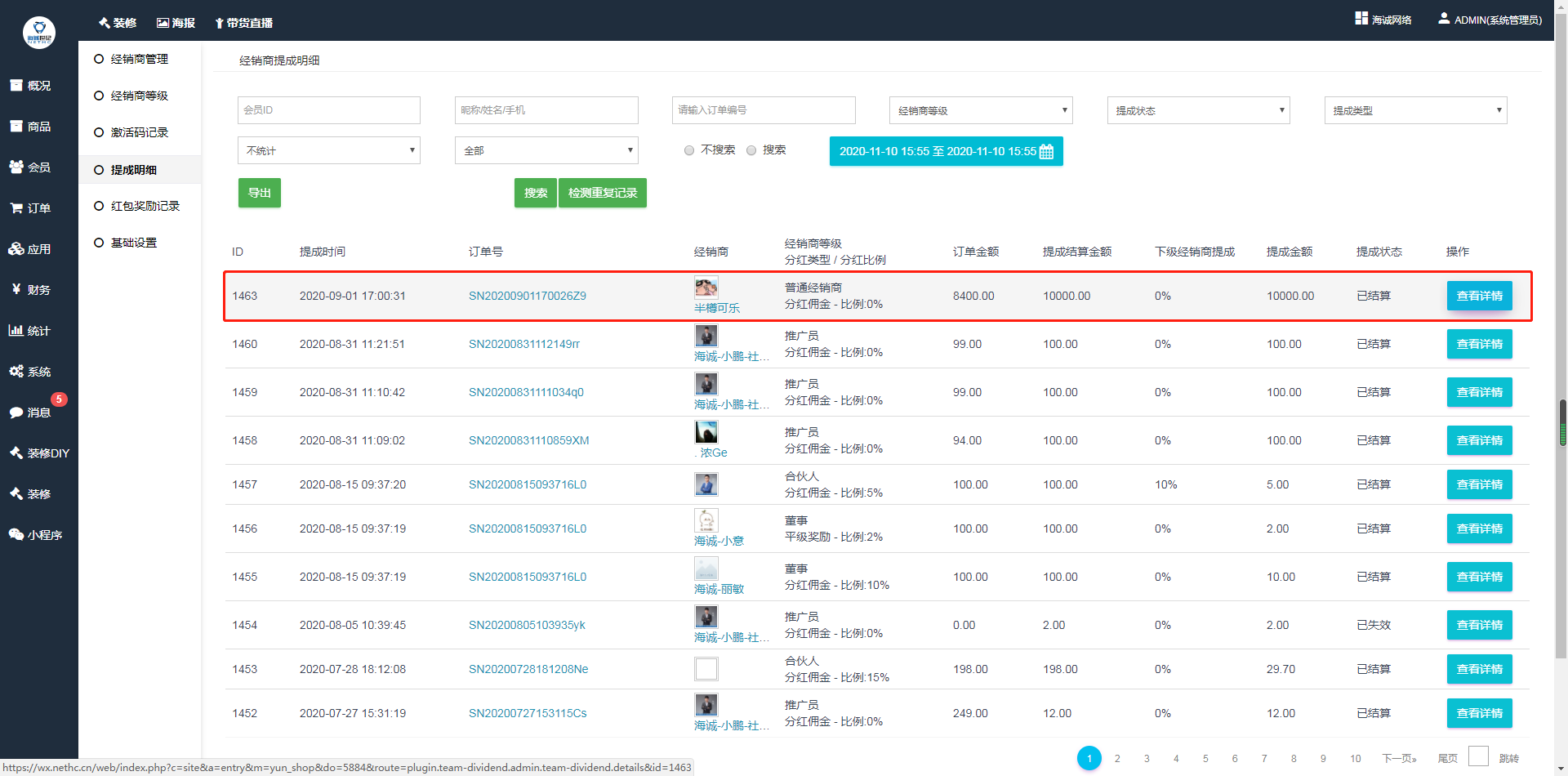Expand the 提成状态 dropdown

[1198, 110]
